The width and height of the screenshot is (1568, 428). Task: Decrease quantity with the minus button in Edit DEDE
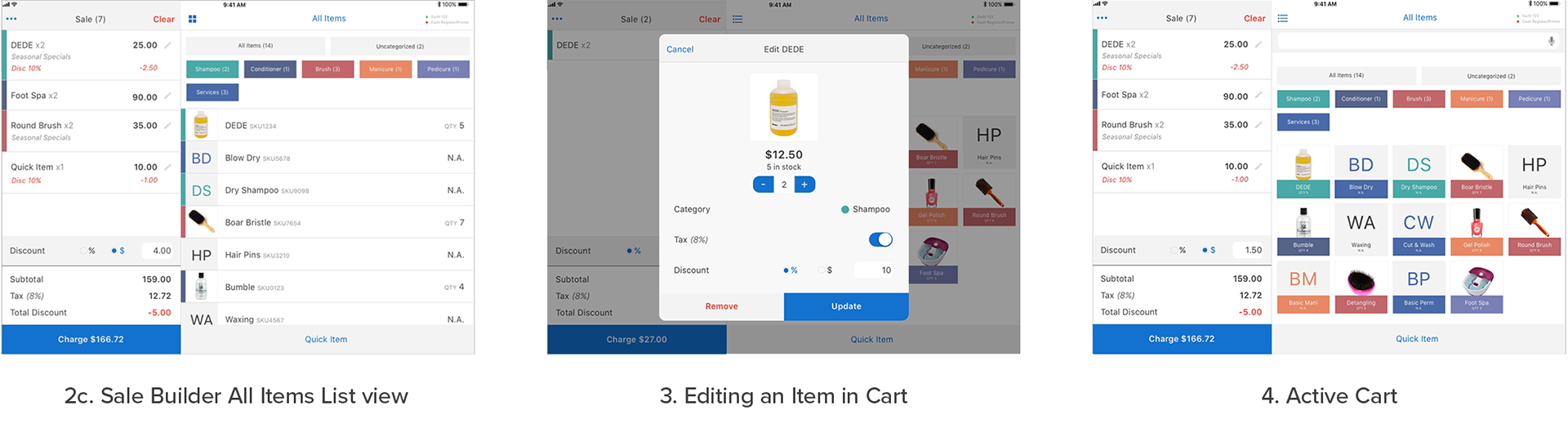(763, 185)
